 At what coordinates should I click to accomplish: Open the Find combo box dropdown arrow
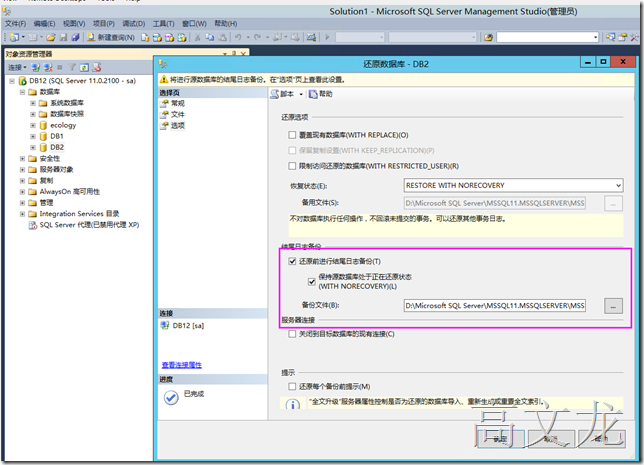[595, 37]
